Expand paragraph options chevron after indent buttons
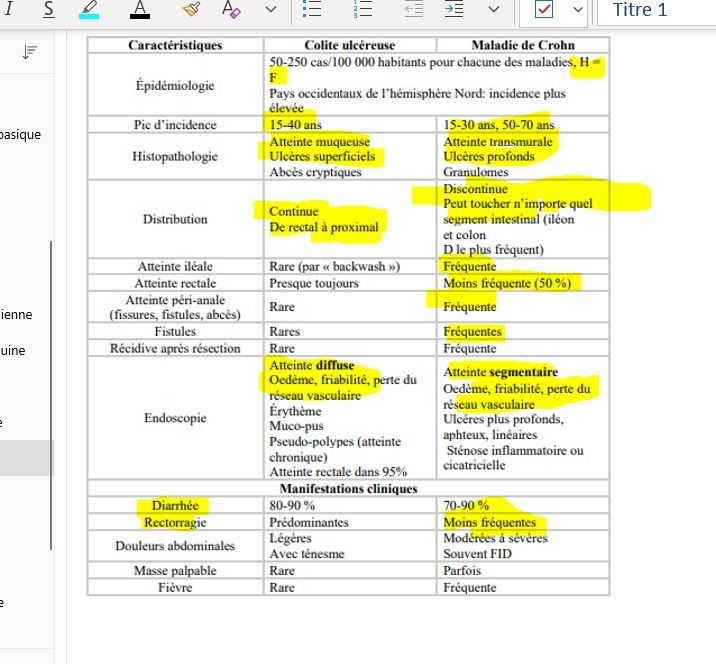 tap(494, 9)
